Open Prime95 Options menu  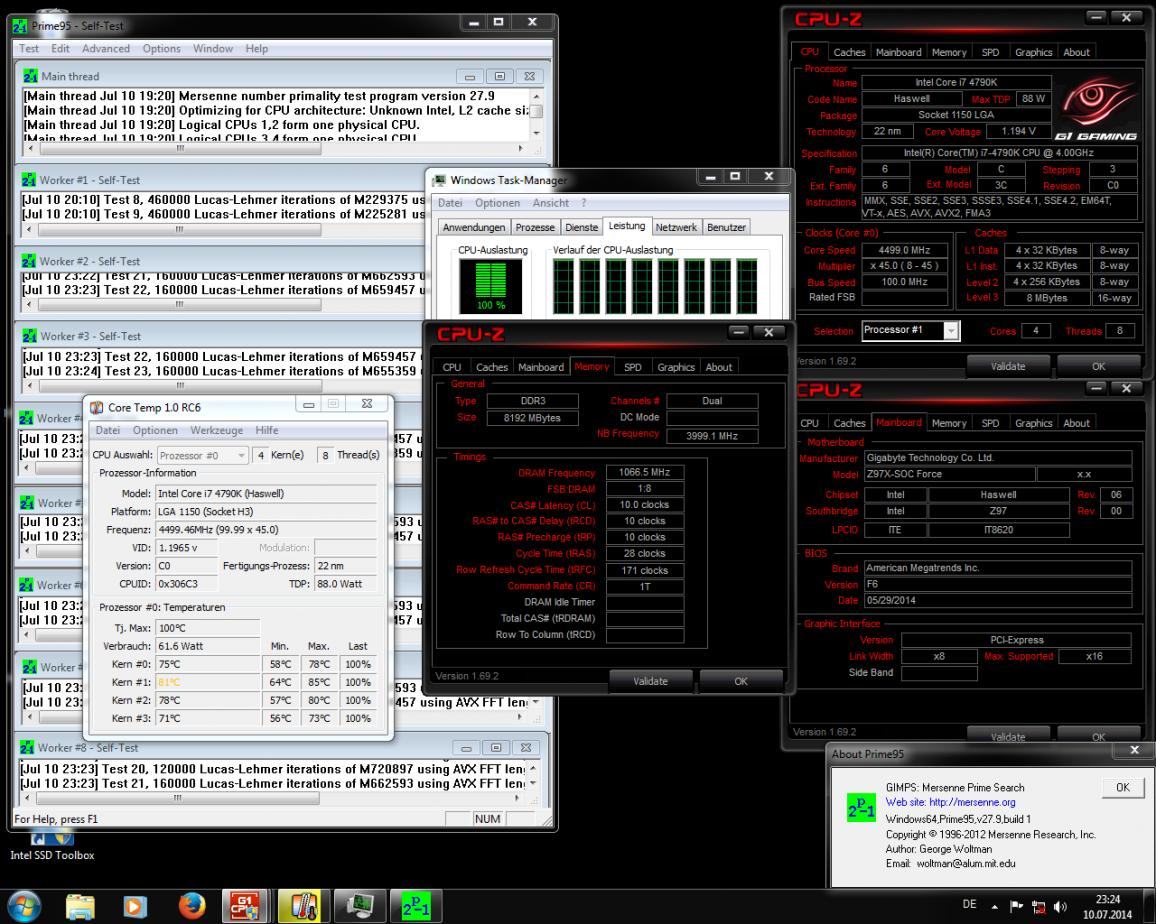tap(161, 49)
